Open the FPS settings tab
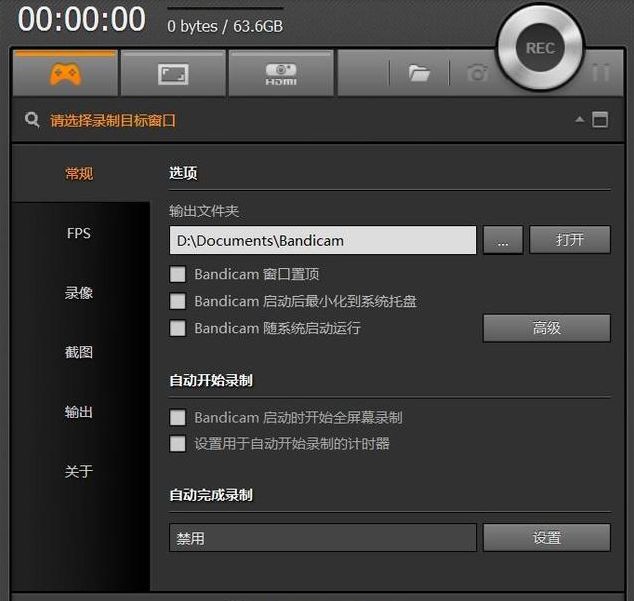 [x=79, y=233]
